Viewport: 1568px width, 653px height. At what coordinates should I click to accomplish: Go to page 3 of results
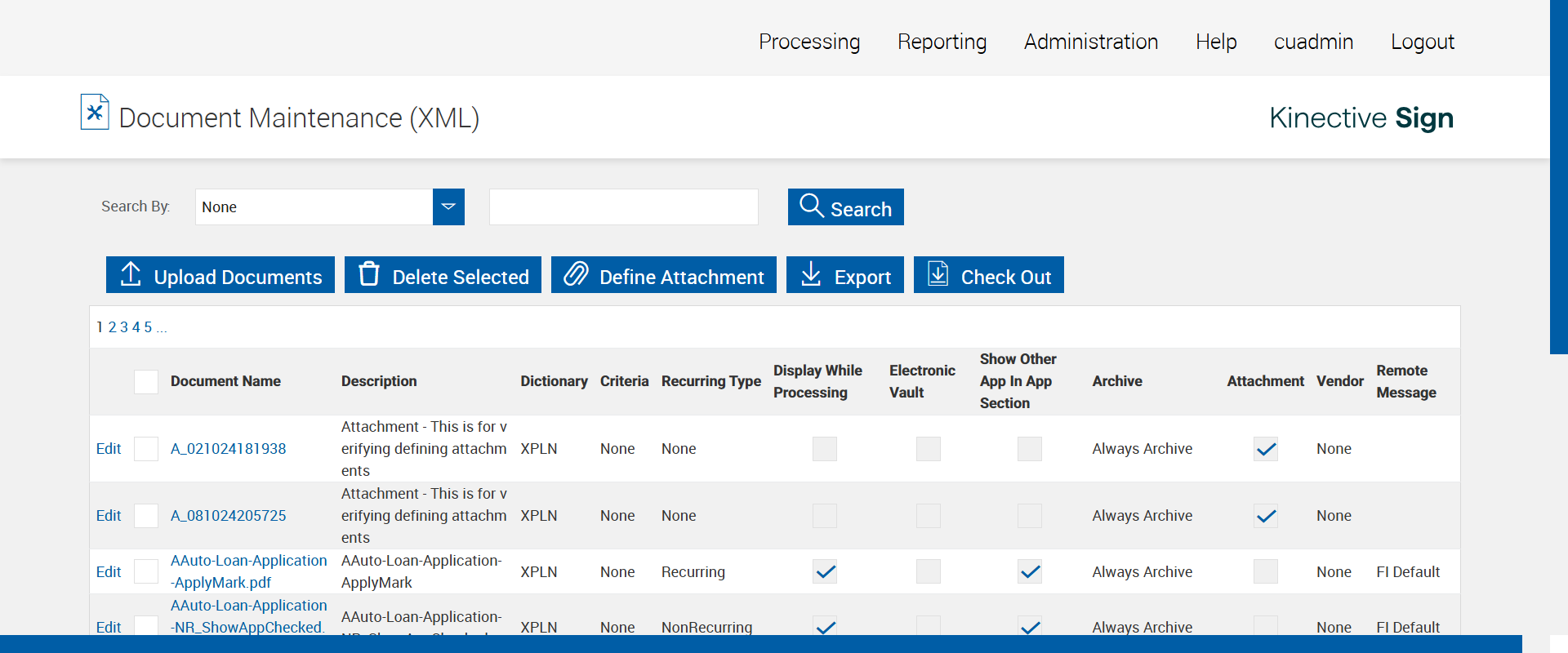[x=124, y=327]
